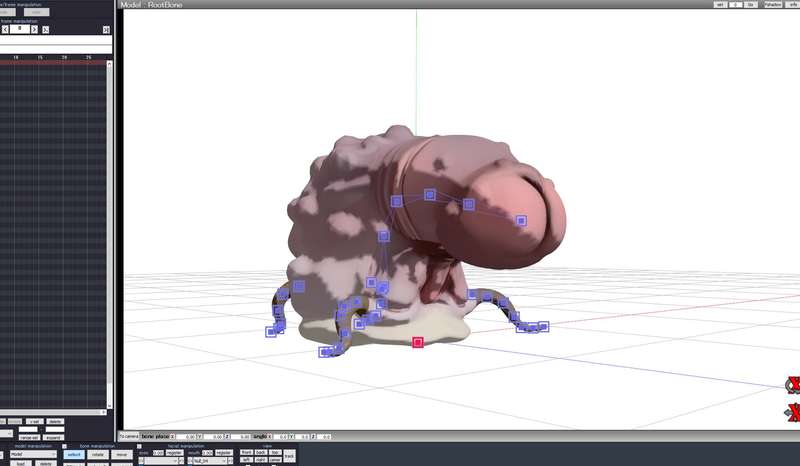
Task: Switch to the 'back' view
Action: 261,452
